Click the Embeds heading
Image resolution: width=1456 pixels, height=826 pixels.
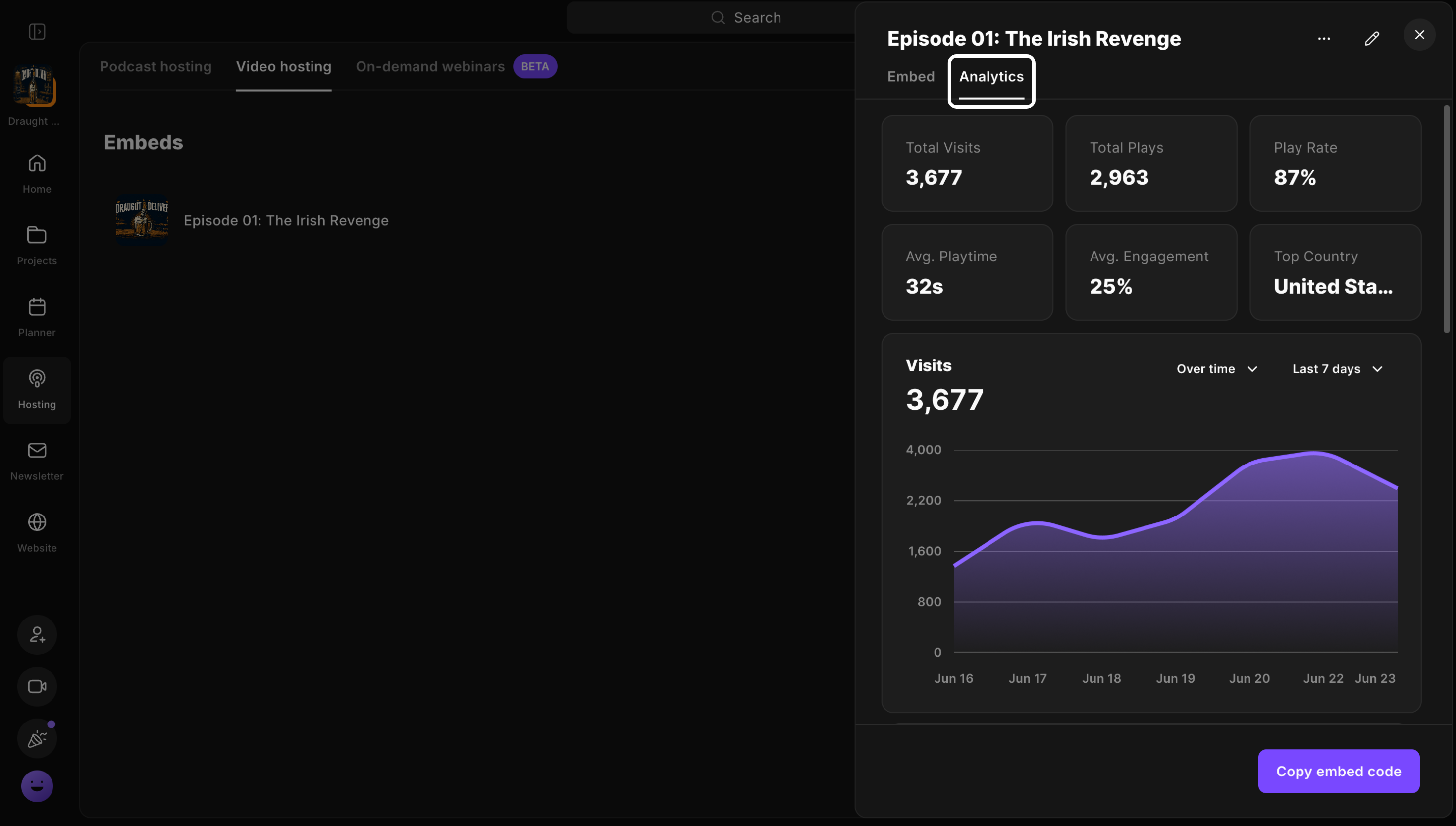click(x=144, y=142)
